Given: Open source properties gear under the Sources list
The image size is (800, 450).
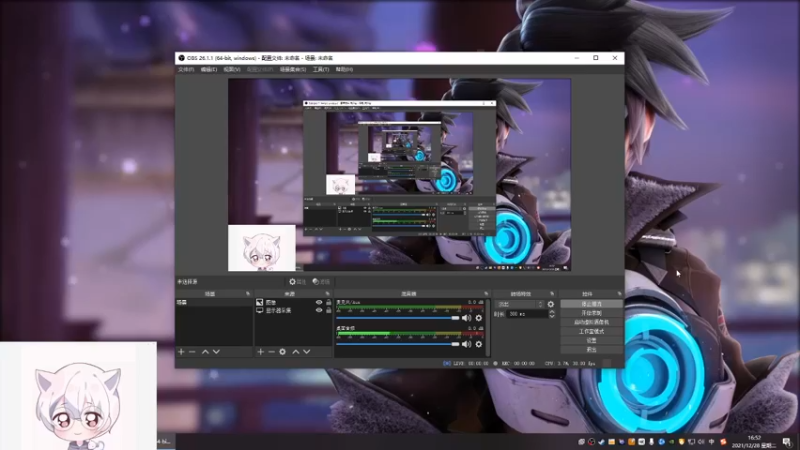Looking at the screenshot, I should point(283,352).
